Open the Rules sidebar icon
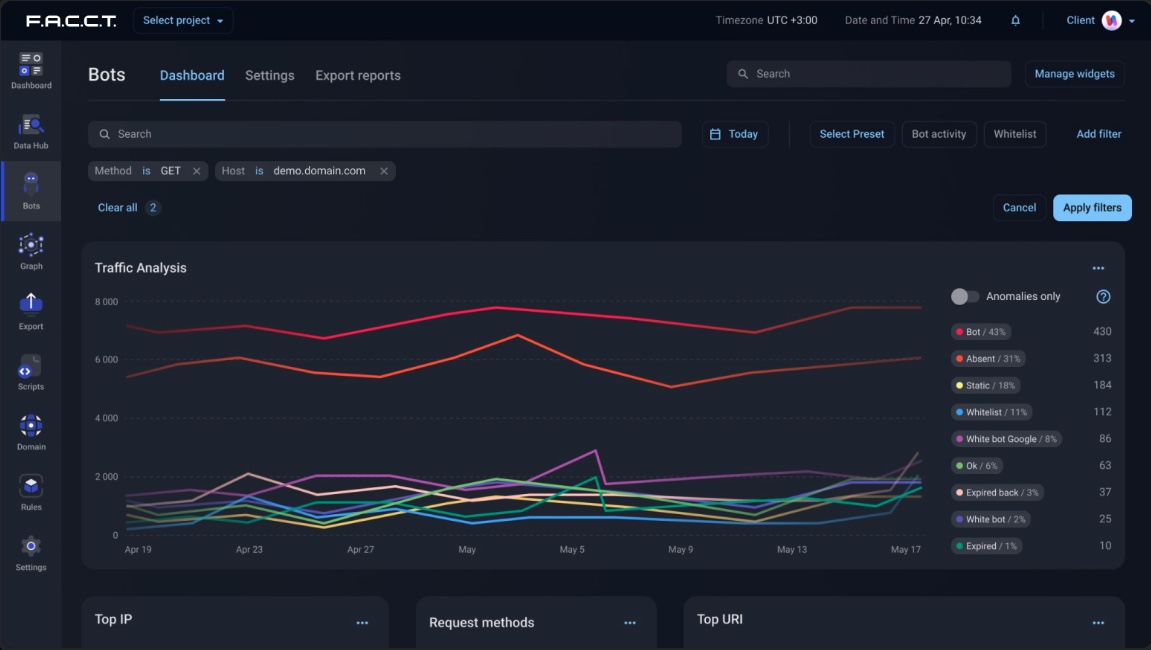This screenshot has height=650, width=1151. click(x=30, y=491)
